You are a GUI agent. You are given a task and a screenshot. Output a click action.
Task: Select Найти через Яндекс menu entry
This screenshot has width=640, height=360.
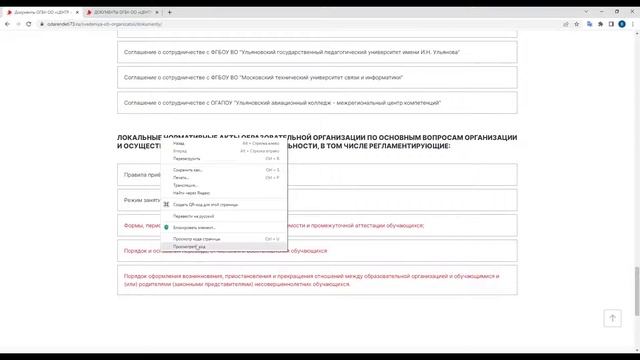pos(224,193)
